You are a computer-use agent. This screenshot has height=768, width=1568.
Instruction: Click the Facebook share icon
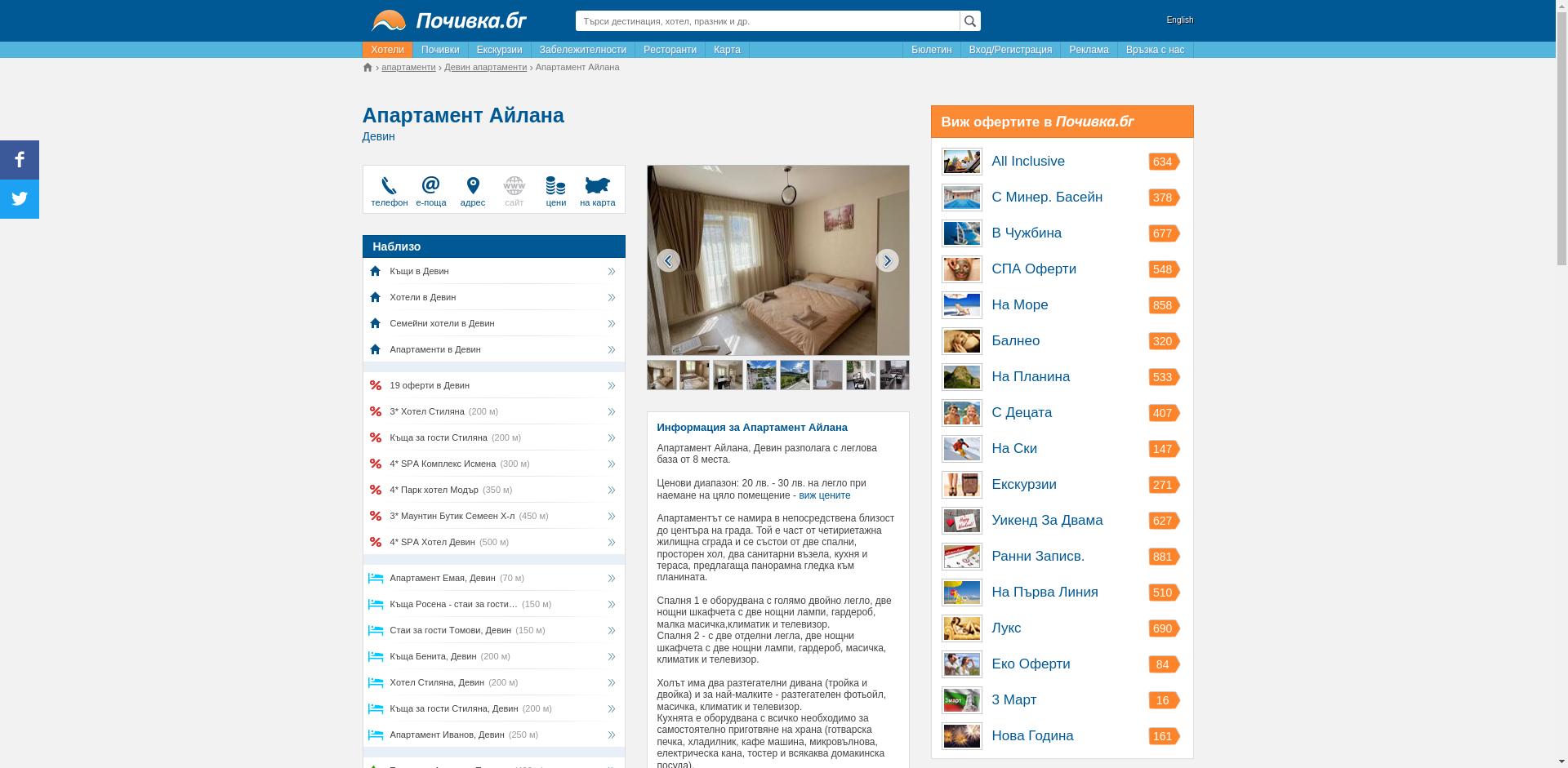(x=20, y=160)
